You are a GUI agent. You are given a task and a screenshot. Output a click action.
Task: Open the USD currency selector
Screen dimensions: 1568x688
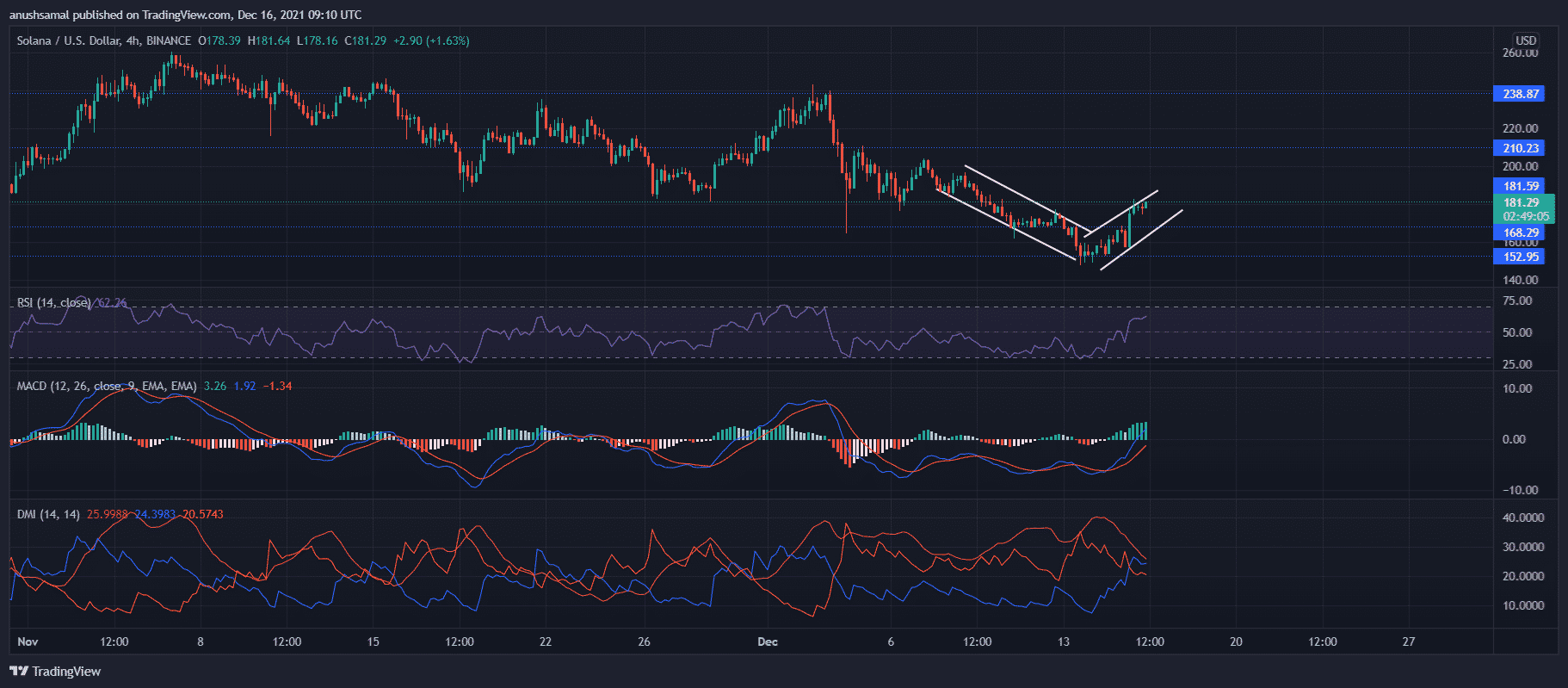click(1526, 40)
